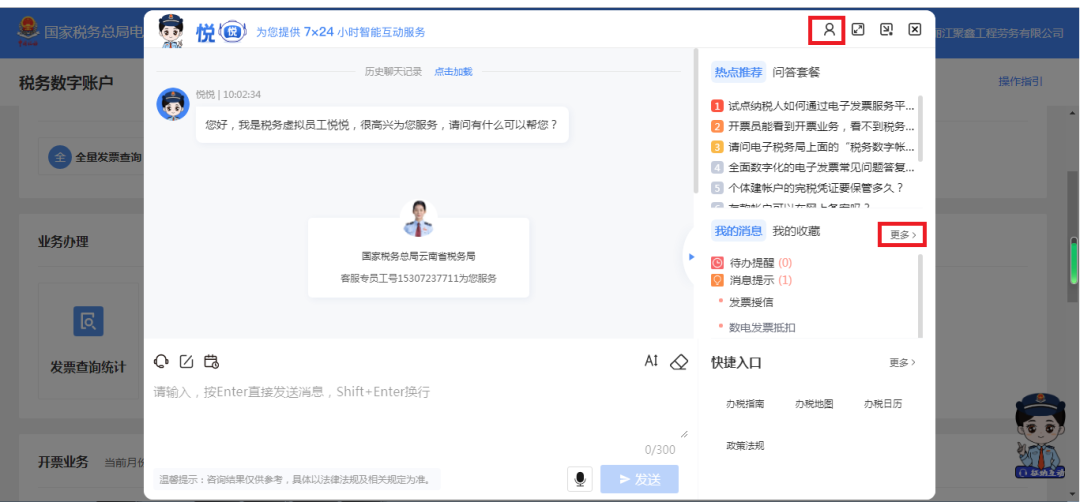
Task: Click the floating mascot assistant at bottom right
Action: 1041,437
